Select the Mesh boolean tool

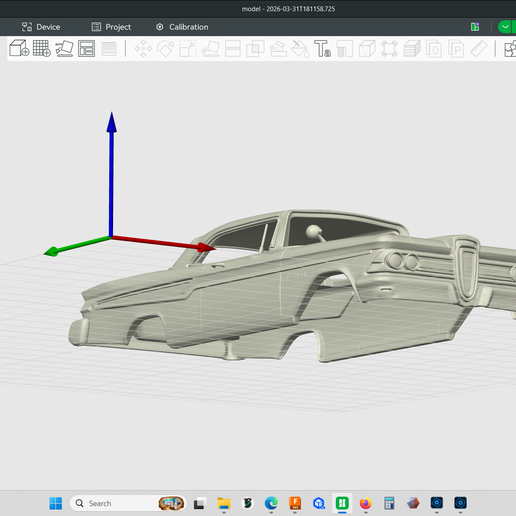pos(255,49)
